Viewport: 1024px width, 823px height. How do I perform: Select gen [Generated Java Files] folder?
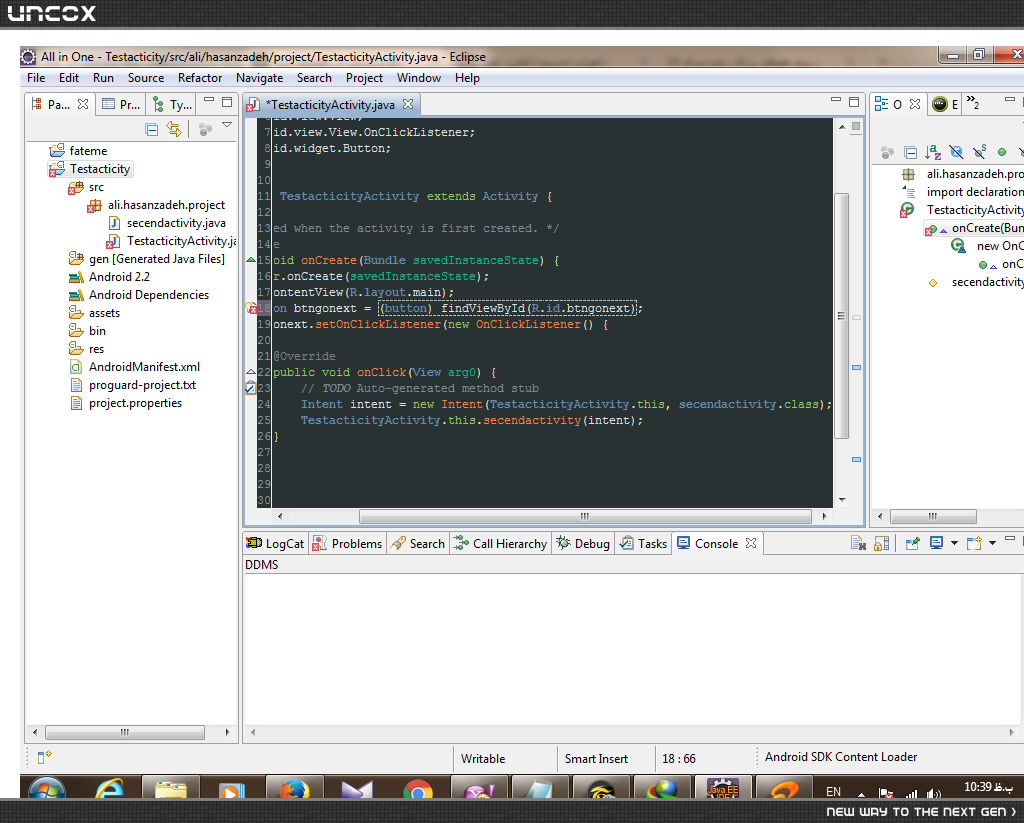point(157,259)
